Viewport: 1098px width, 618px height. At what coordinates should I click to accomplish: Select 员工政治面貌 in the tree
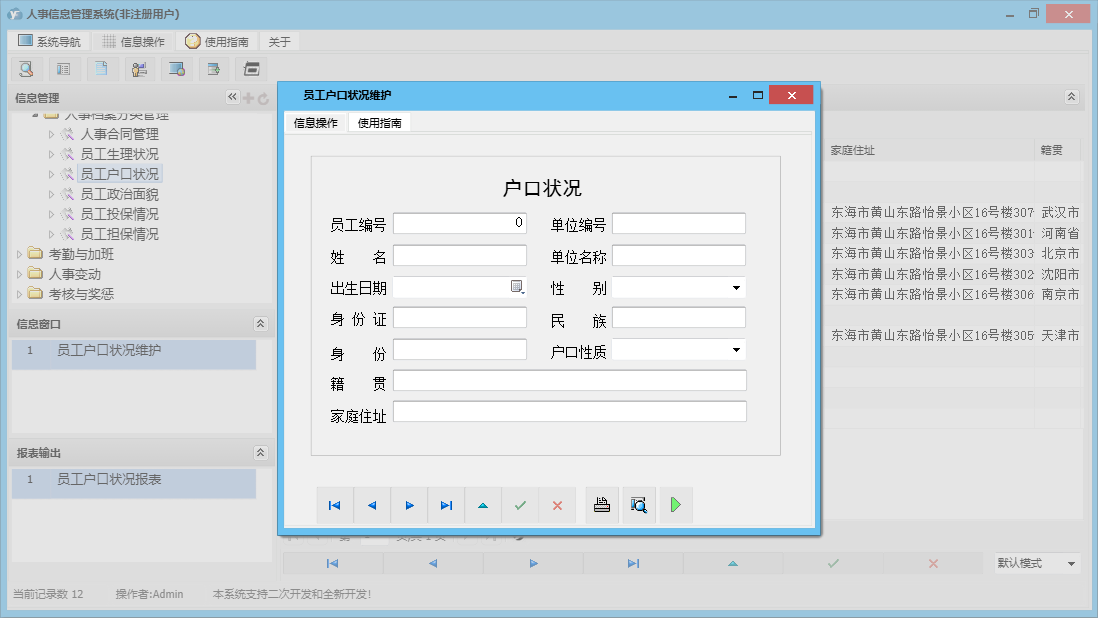point(119,194)
